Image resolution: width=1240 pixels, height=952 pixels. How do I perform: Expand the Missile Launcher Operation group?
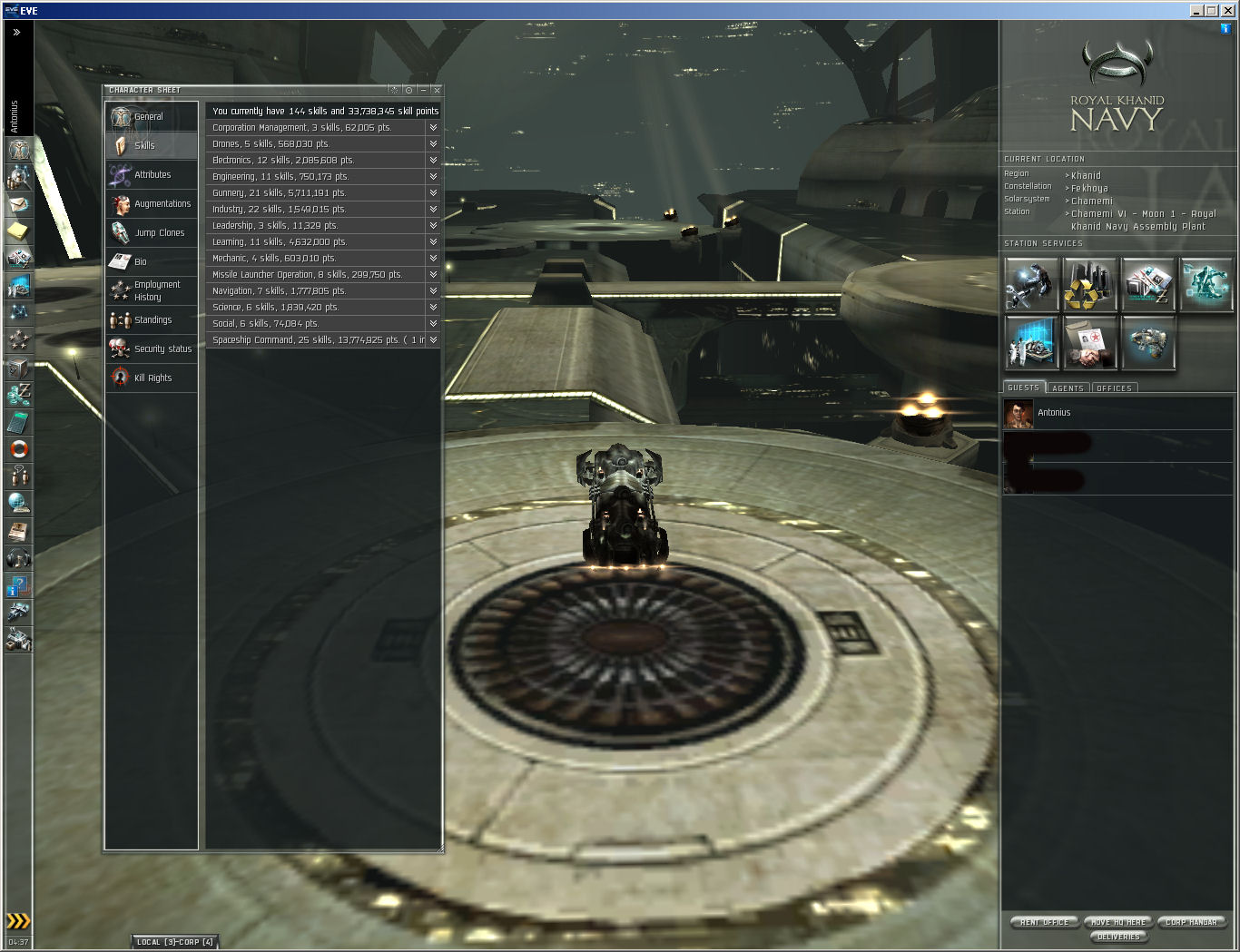[x=433, y=275]
